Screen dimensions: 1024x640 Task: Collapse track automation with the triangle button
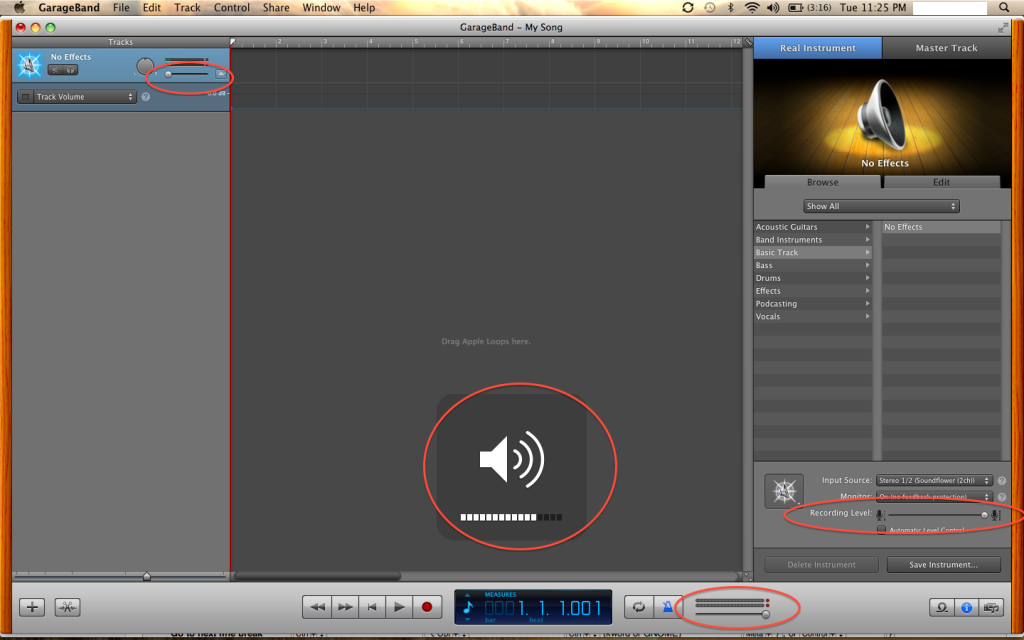[221, 74]
